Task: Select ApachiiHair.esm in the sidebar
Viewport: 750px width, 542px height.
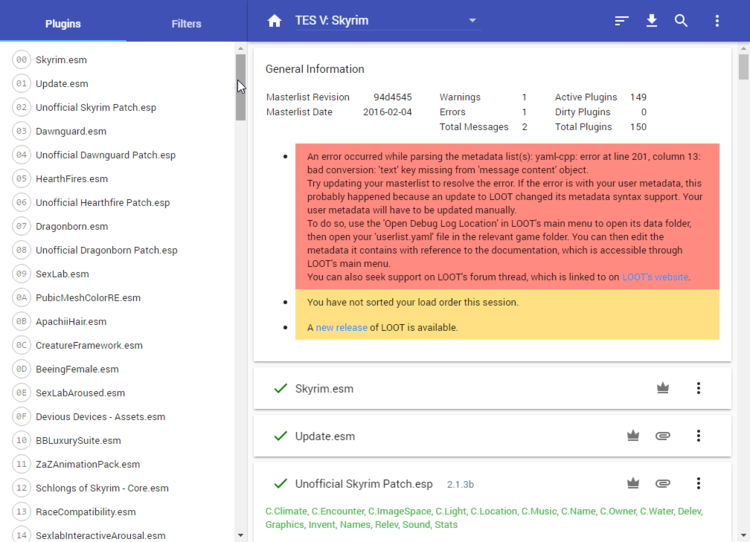Action: [x=71, y=321]
